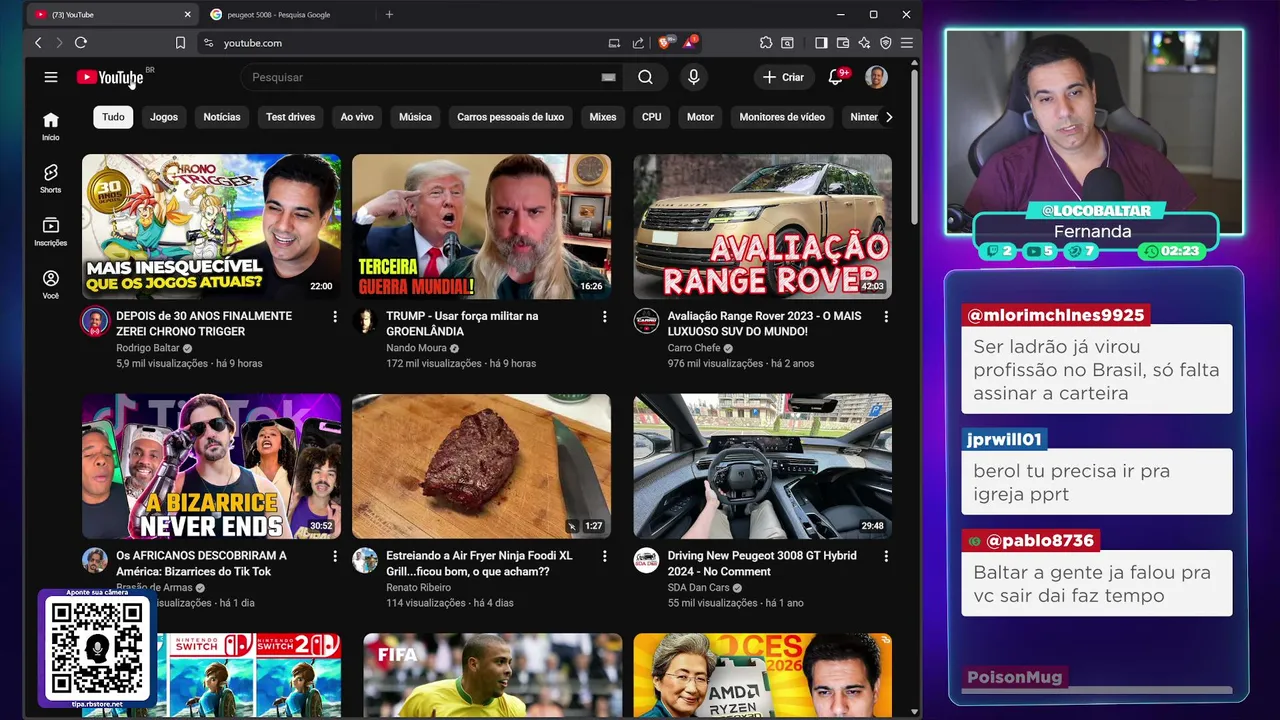Click the search magnifier button
The image size is (1280, 720).
tap(645, 77)
